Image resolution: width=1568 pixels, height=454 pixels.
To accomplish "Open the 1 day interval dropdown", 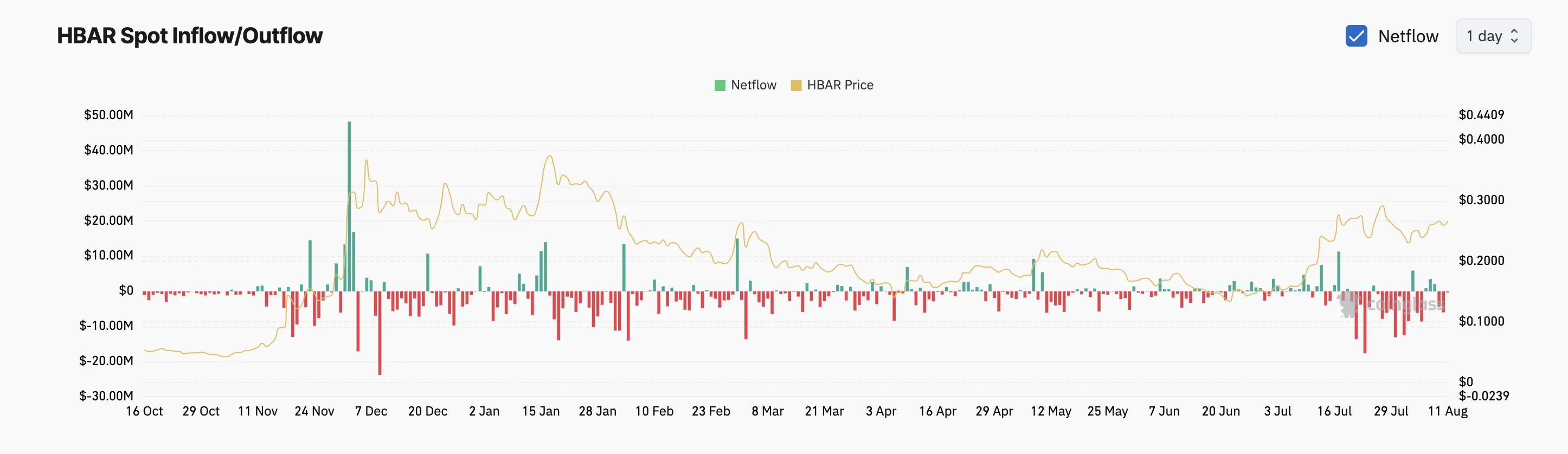I will click(x=1493, y=36).
